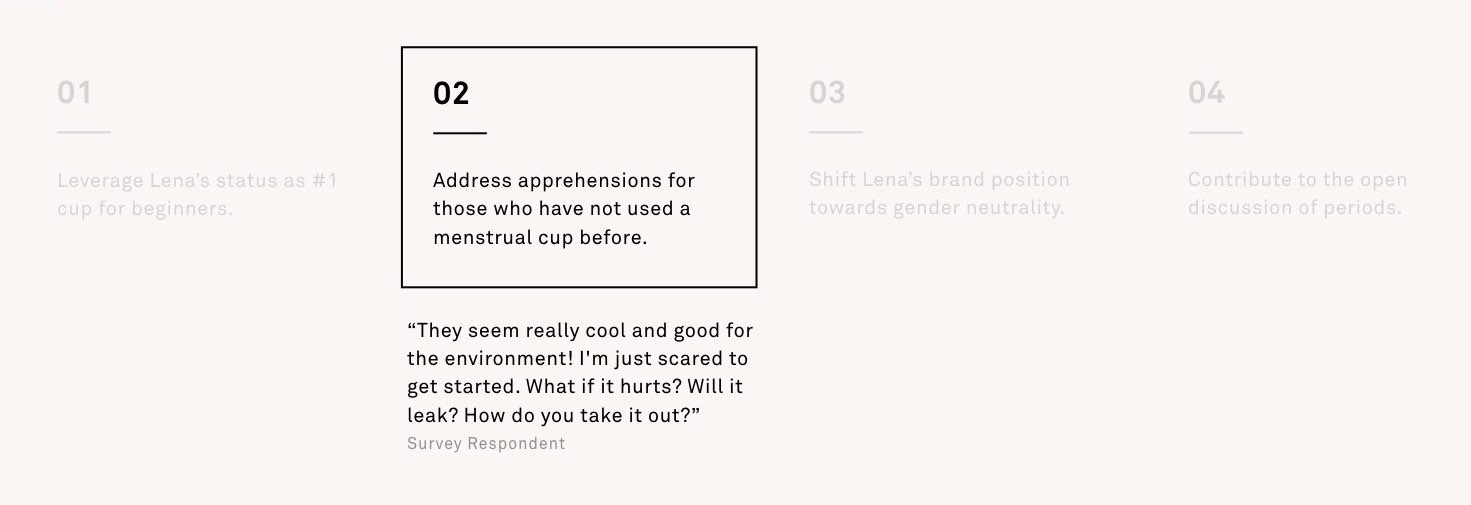The width and height of the screenshot is (1471, 505).
Task: Click the 'Address apprehensions' description in active card
Action: [564, 210]
